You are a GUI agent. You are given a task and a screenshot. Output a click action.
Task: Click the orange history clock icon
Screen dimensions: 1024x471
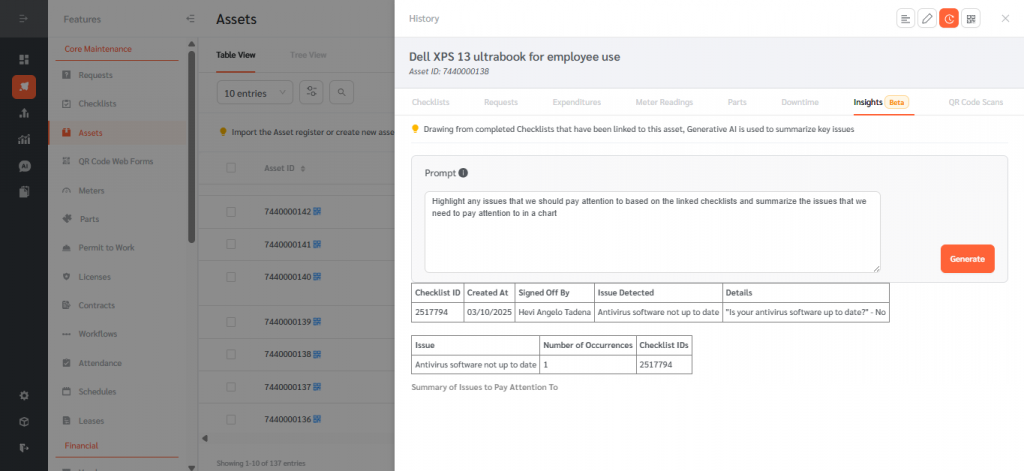click(949, 18)
